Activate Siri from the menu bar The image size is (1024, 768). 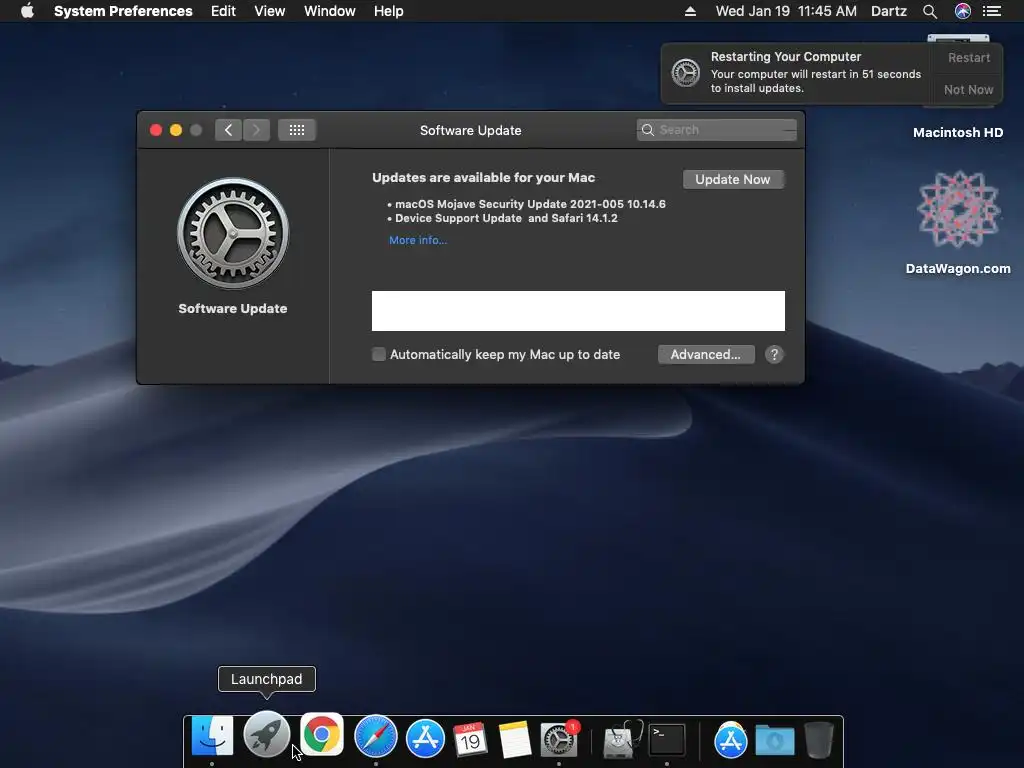click(x=963, y=11)
